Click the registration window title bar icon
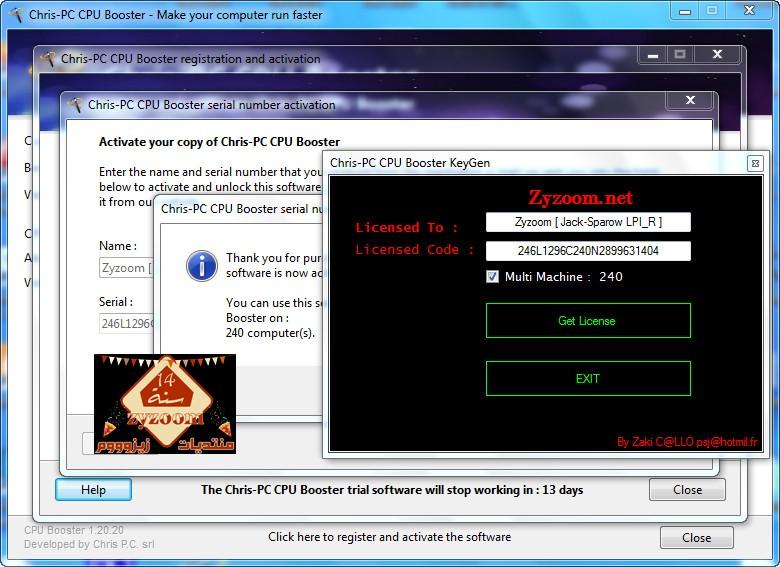The width and height of the screenshot is (780, 567). (48, 59)
